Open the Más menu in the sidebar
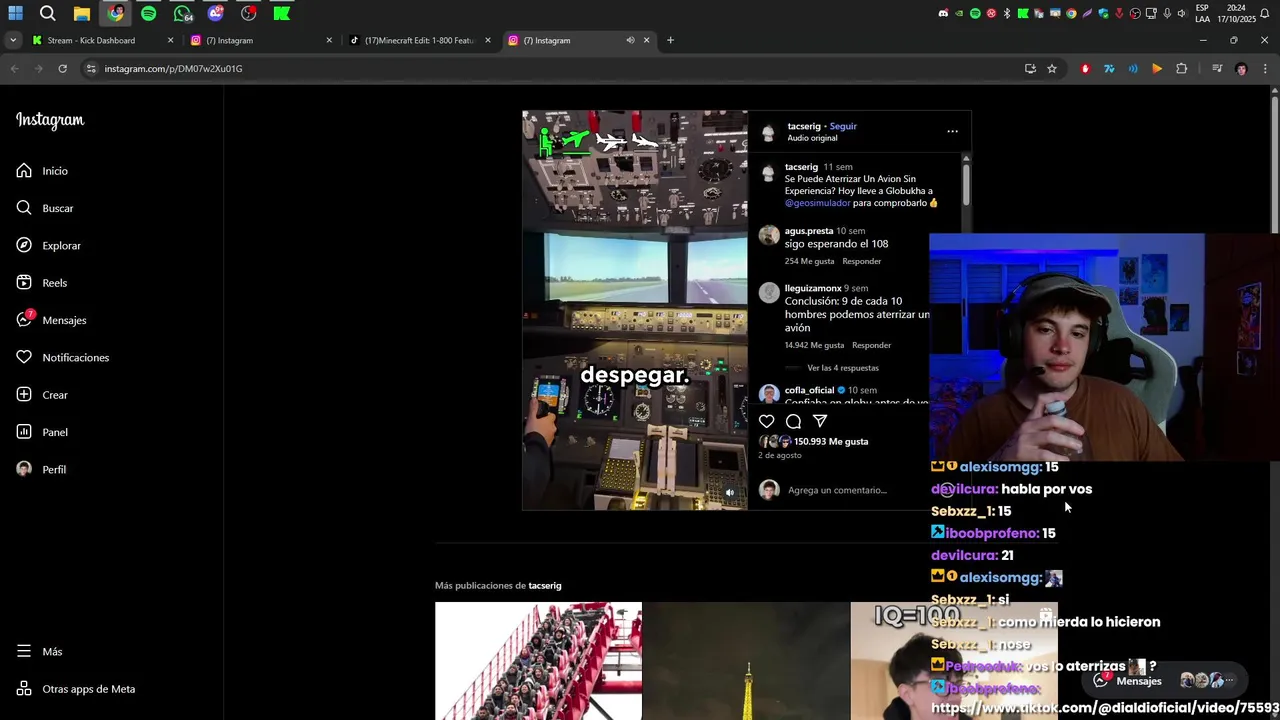 point(39,651)
